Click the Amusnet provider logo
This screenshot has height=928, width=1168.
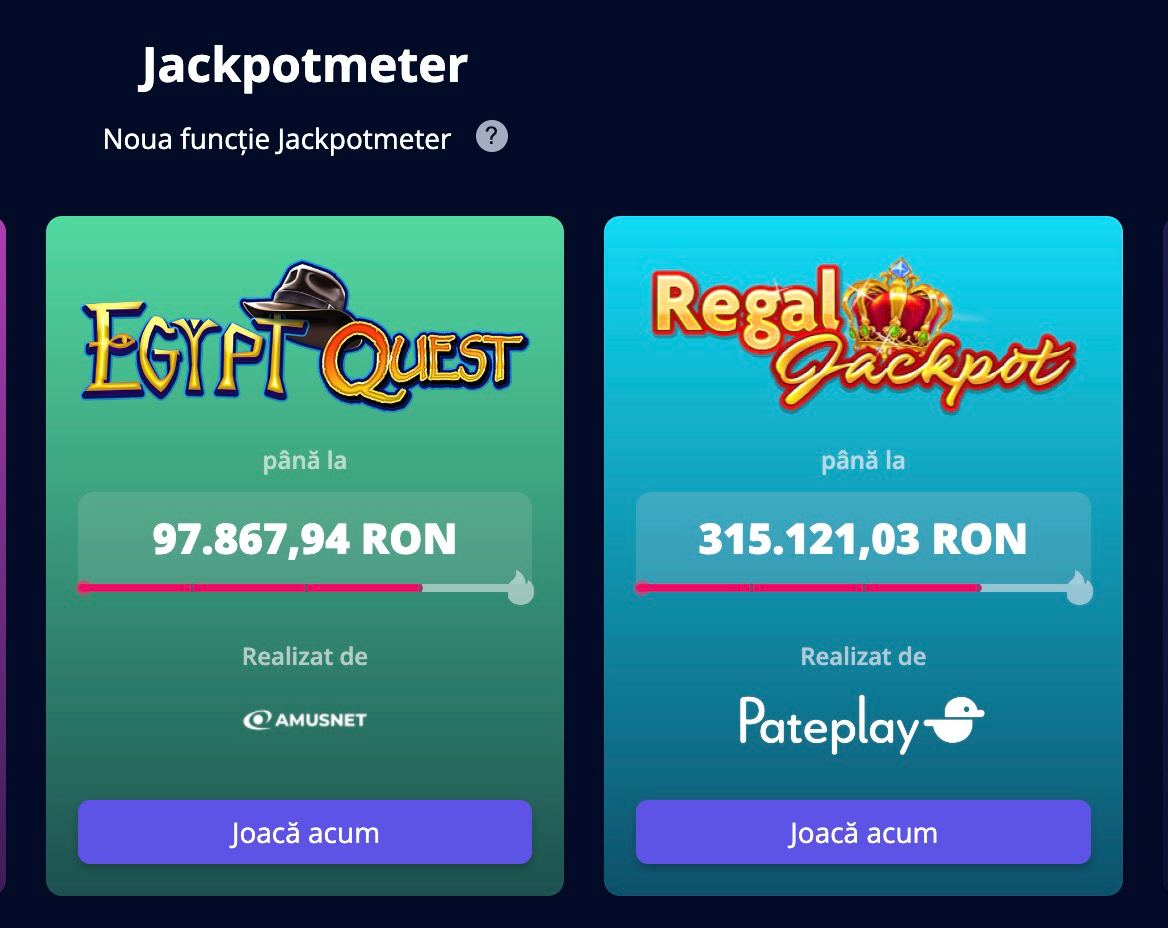(x=304, y=719)
